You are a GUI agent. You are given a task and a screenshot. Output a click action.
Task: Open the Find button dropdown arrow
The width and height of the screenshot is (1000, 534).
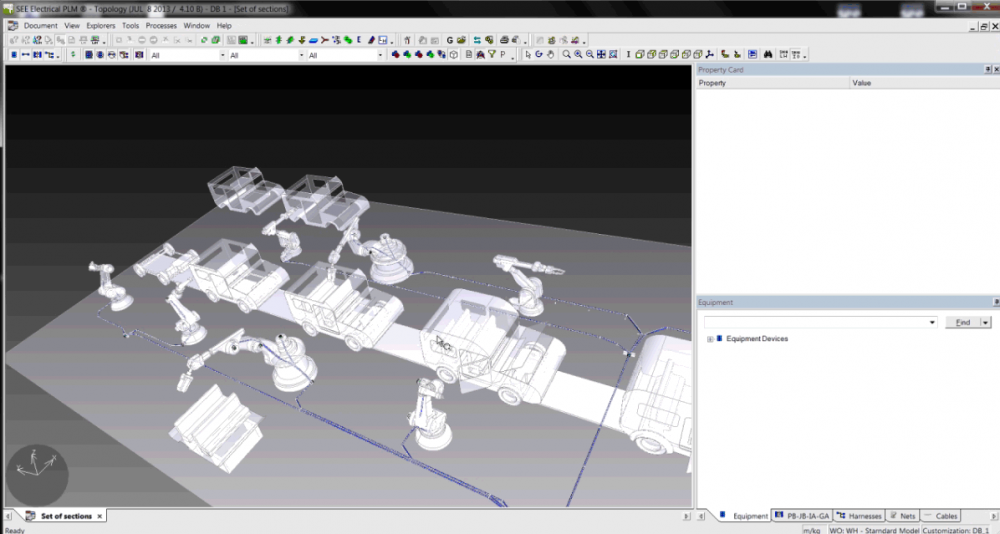click(986, 323)
